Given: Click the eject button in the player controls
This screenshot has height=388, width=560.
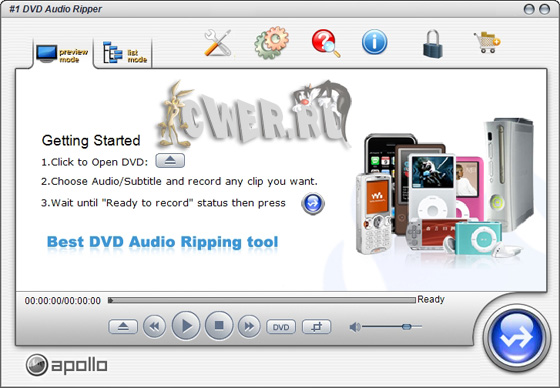Looking at the screenshot, I should pos(123,327).
